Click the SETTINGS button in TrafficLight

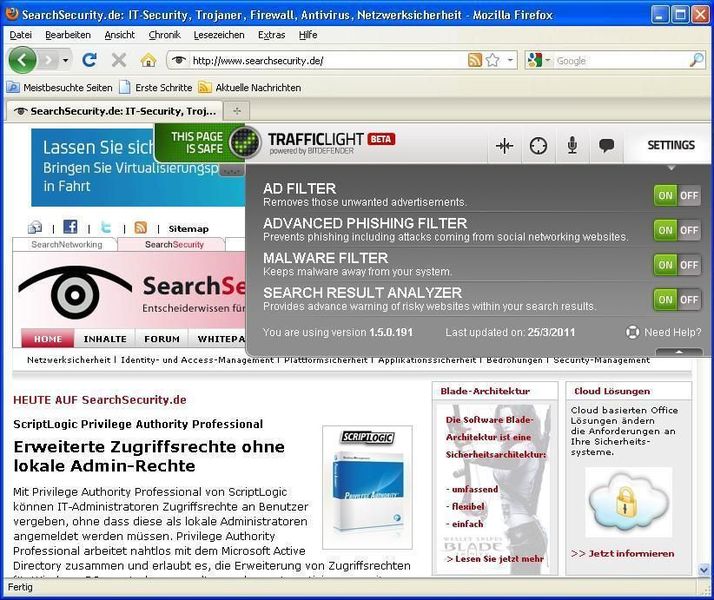671,145
